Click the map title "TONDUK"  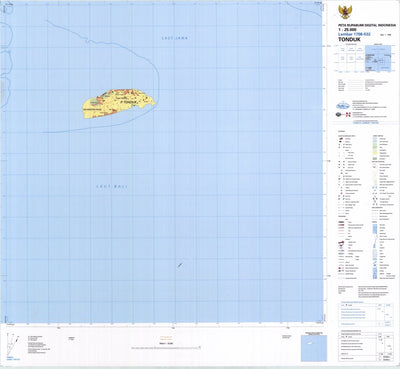[349, 39]
